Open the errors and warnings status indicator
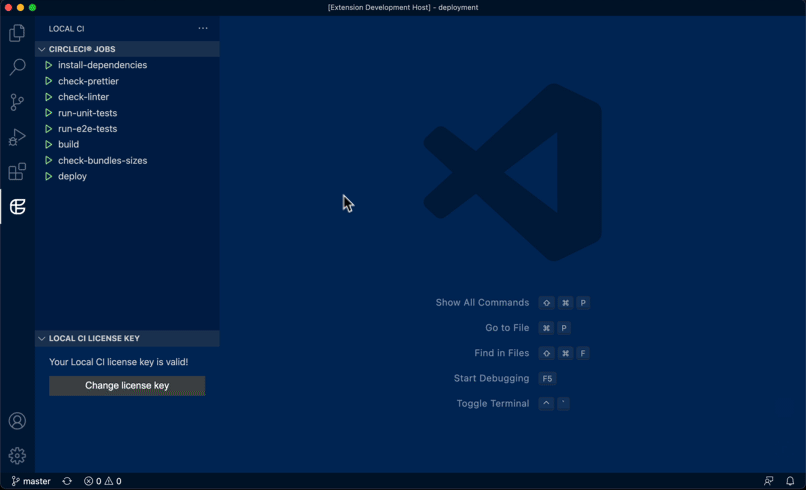The height and width of the screenshot is (490, 806). (x=103, y=481)
